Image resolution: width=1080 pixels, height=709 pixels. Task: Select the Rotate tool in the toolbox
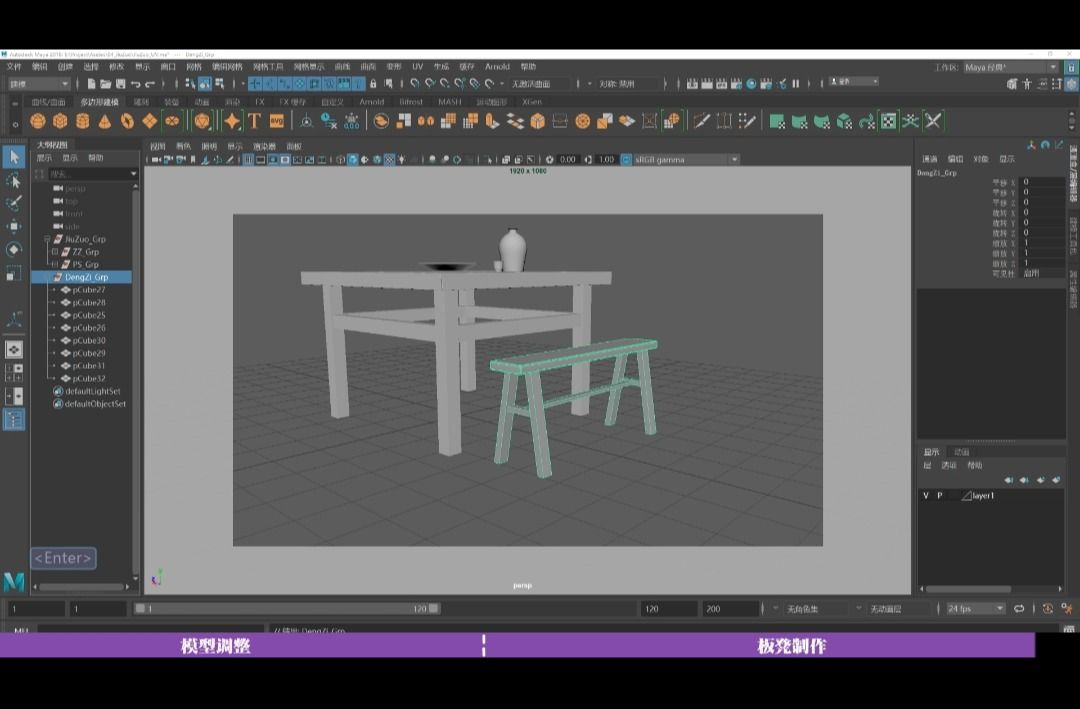tap(14, 249)
